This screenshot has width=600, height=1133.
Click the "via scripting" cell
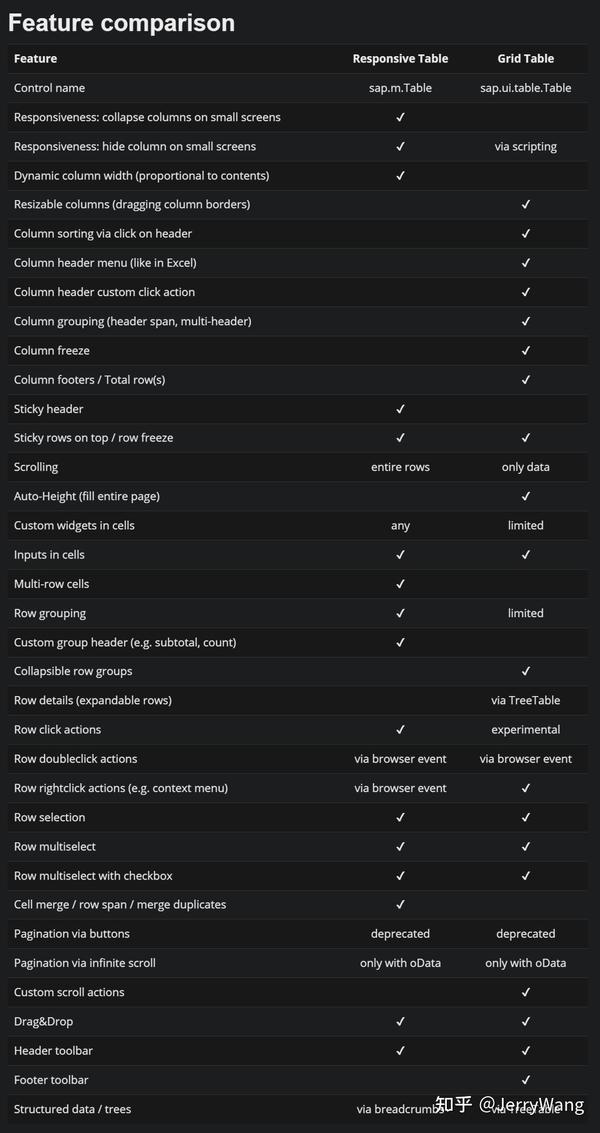click(526, 146)
